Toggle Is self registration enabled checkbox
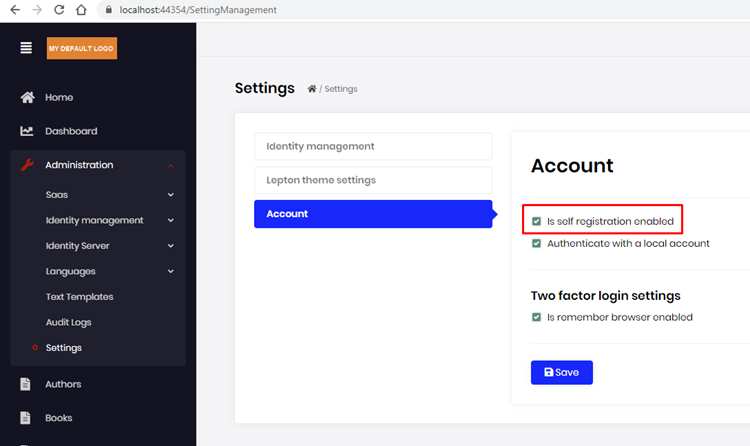Image resolution: width=750 pixels, height=446 pixels. point(537,221)
